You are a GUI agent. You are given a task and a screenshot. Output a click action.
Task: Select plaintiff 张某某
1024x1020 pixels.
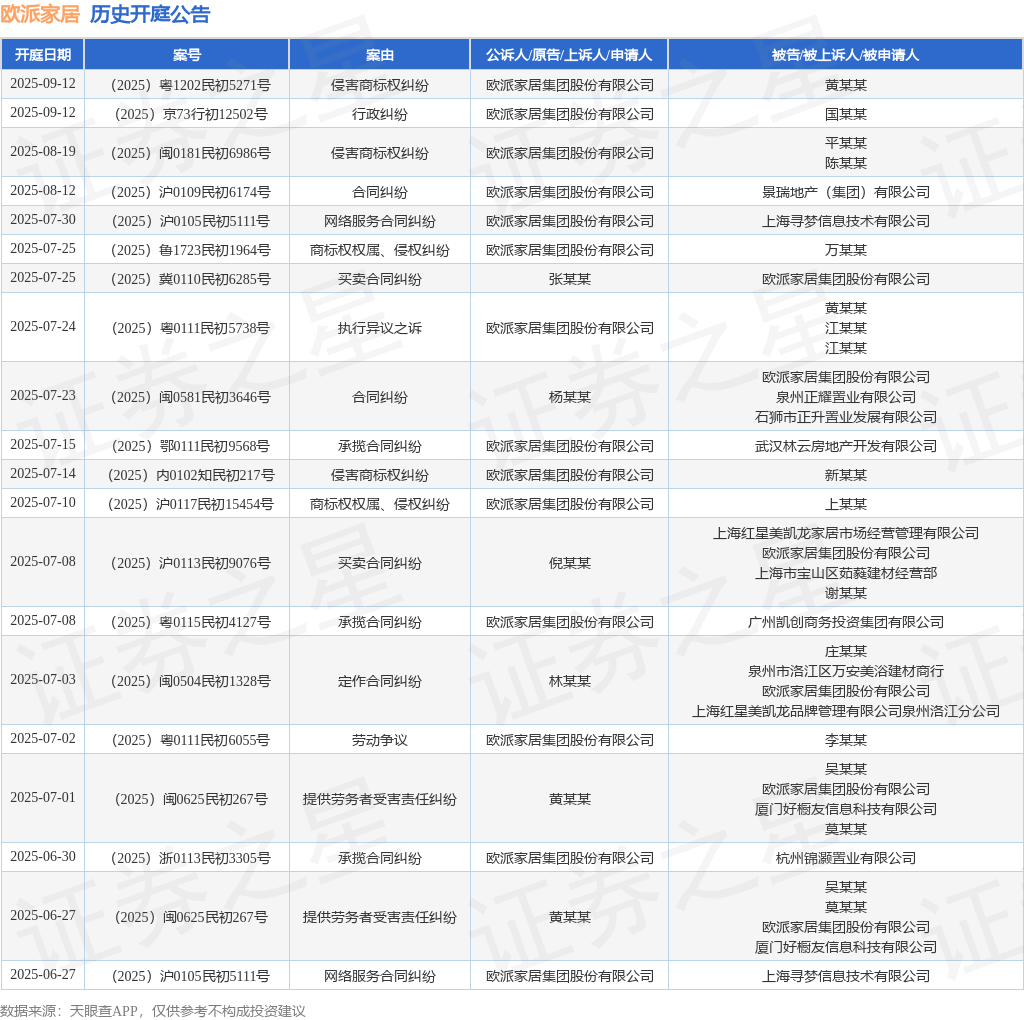pos(569,279)
